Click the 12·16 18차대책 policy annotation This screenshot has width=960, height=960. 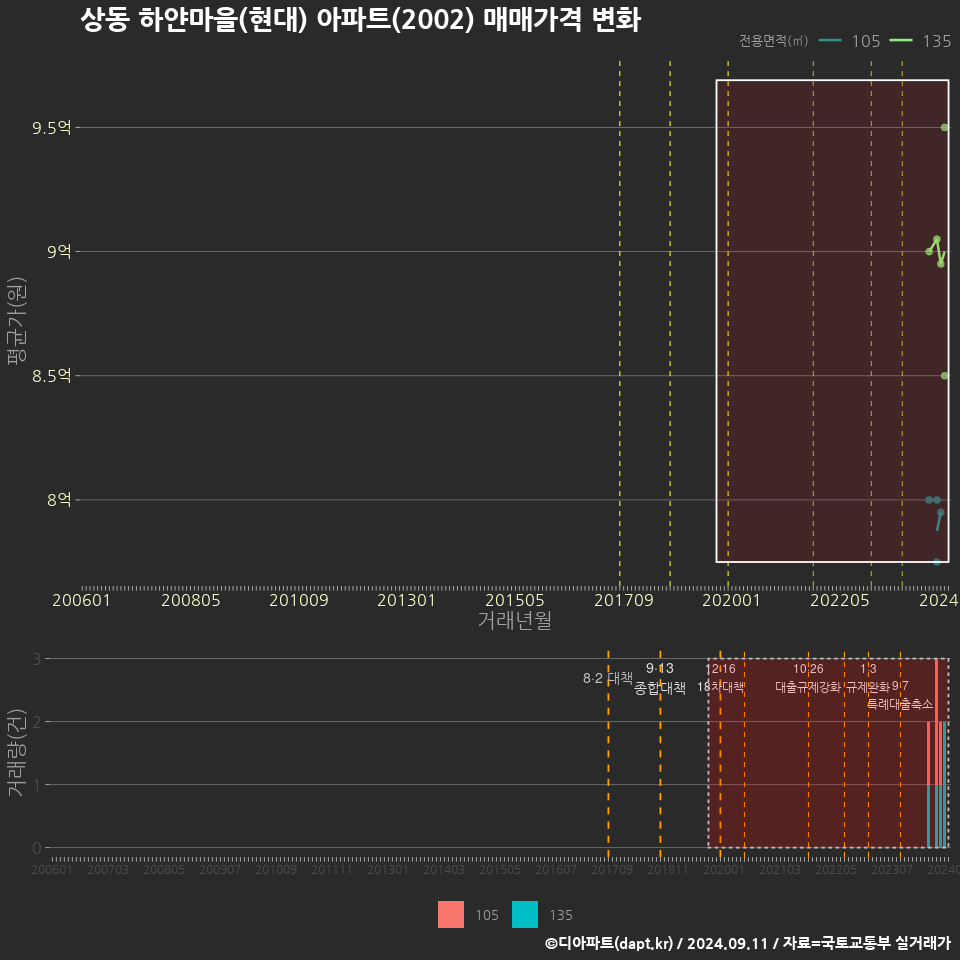coord(721,678)
